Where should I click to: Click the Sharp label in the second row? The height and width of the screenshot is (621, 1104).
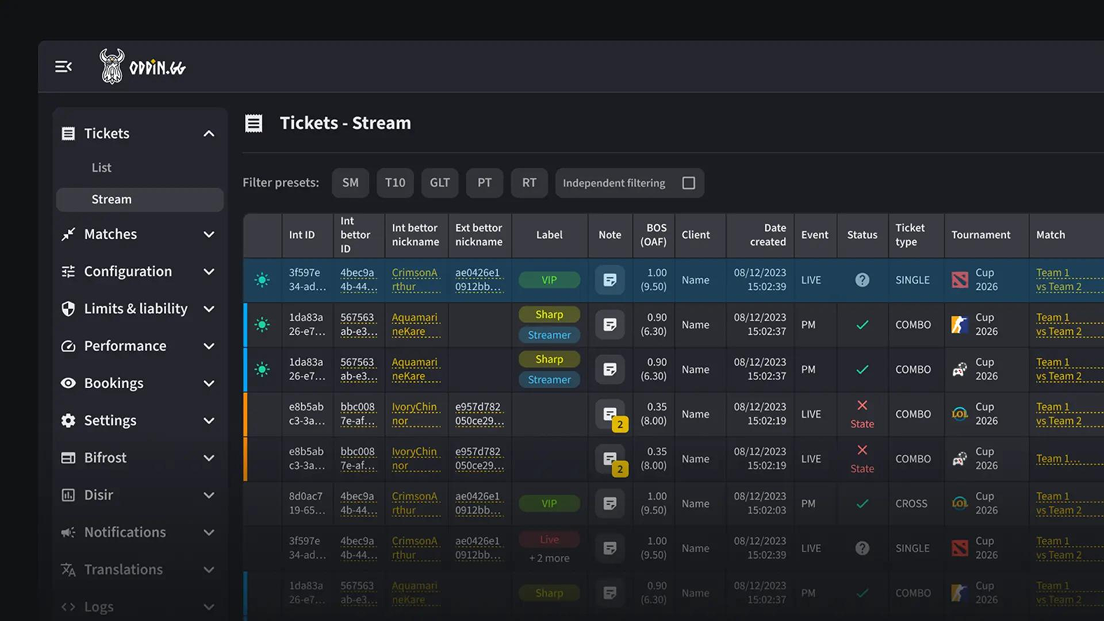549,315
